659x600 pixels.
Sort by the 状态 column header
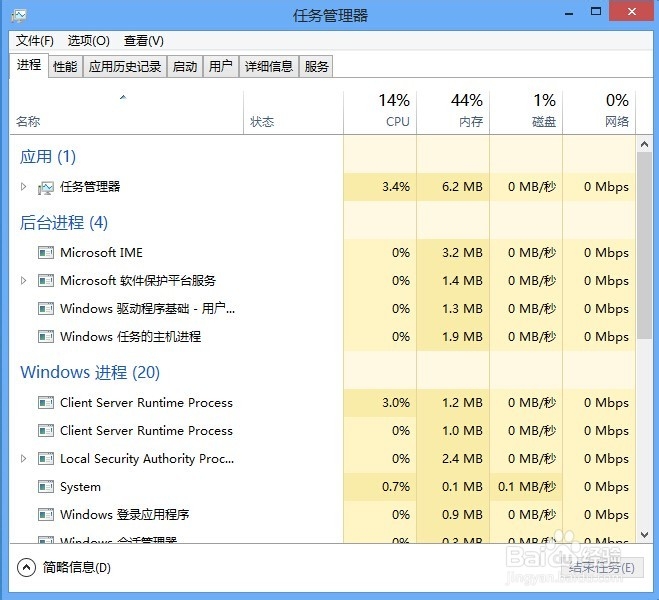293,113
